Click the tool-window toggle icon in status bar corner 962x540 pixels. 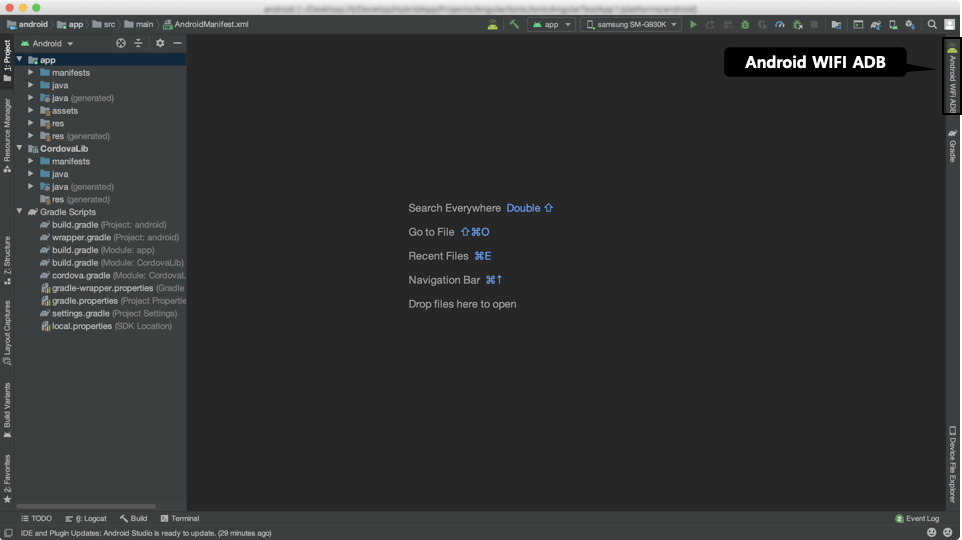pos(8,533)
